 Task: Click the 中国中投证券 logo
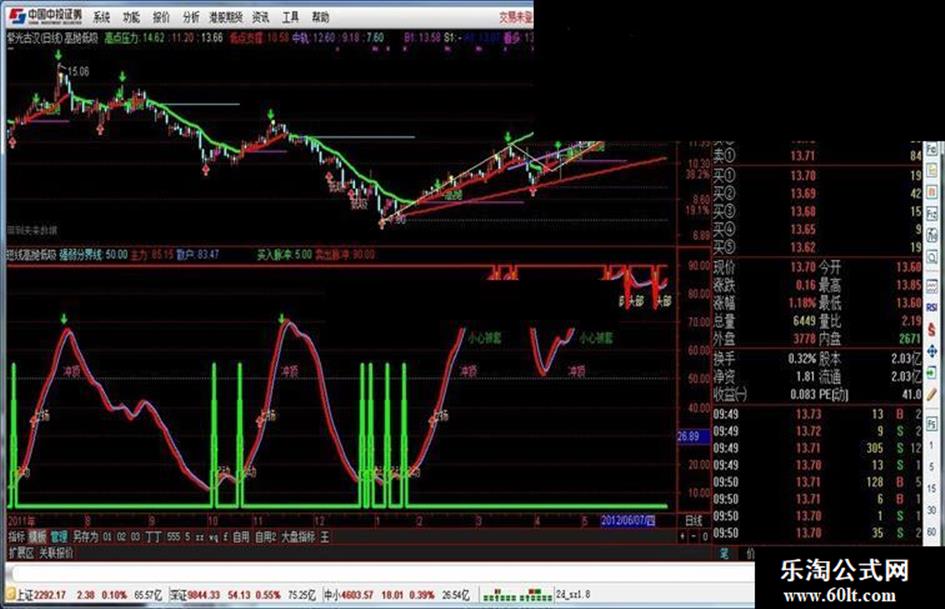(x=46, y=16)
